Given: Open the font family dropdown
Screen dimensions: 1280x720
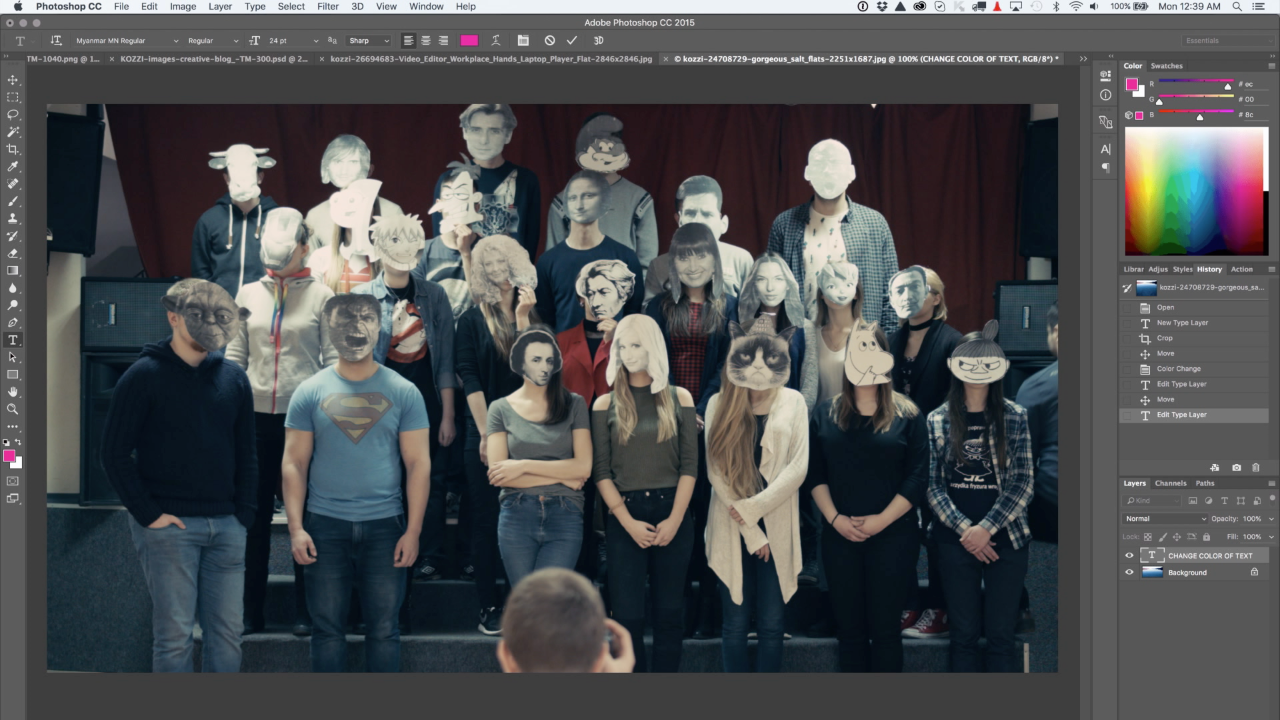Looking at the screenshot, I should 176,41.
